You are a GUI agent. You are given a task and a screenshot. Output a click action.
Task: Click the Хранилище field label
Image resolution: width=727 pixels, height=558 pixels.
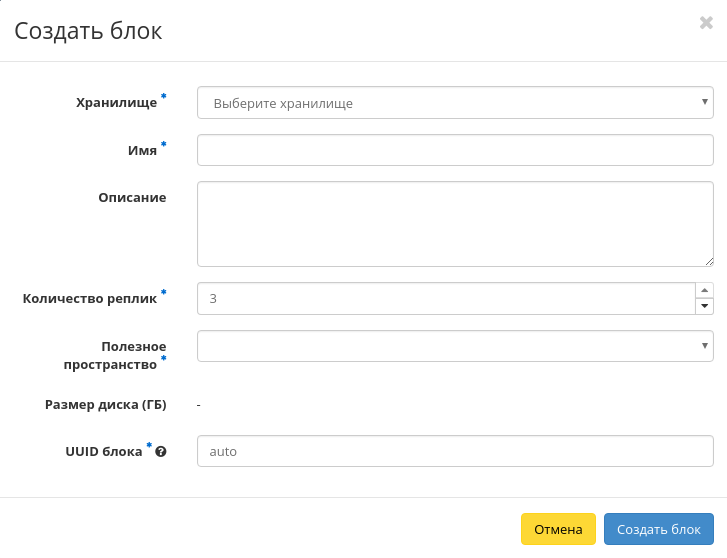pos(116,102)
